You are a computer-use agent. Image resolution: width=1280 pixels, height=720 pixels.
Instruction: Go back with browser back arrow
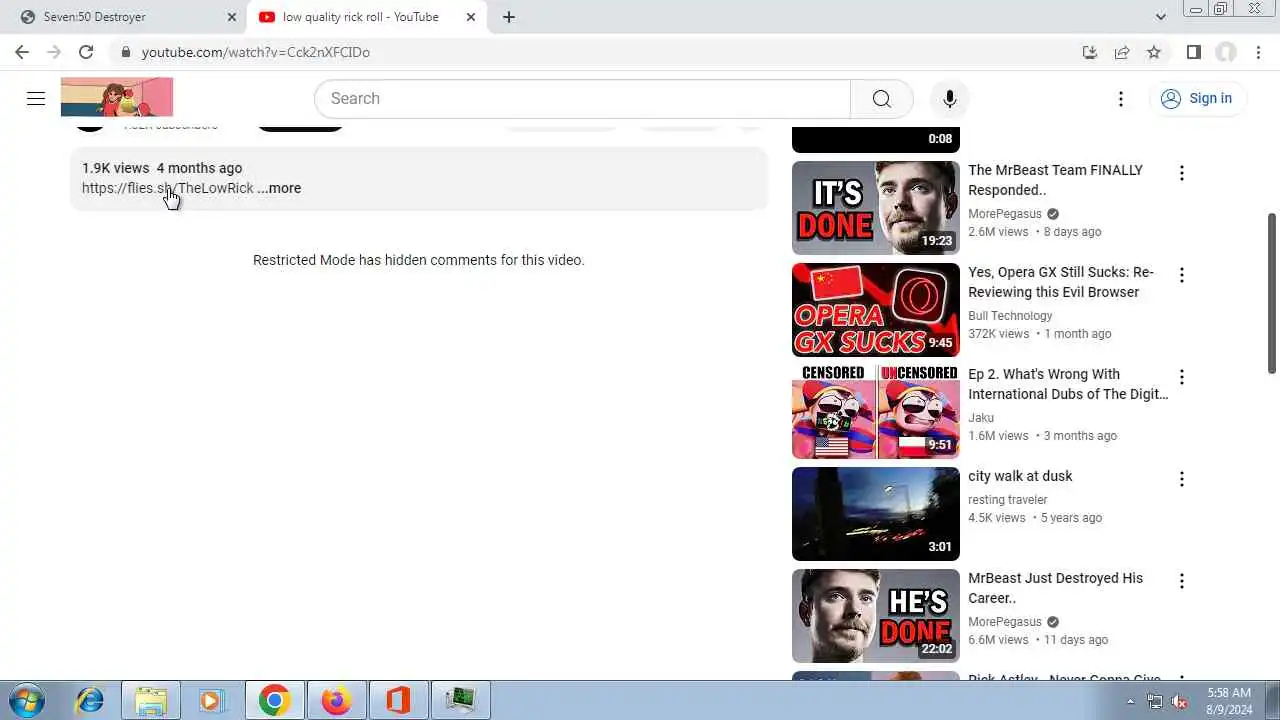(x=22, y=52)
